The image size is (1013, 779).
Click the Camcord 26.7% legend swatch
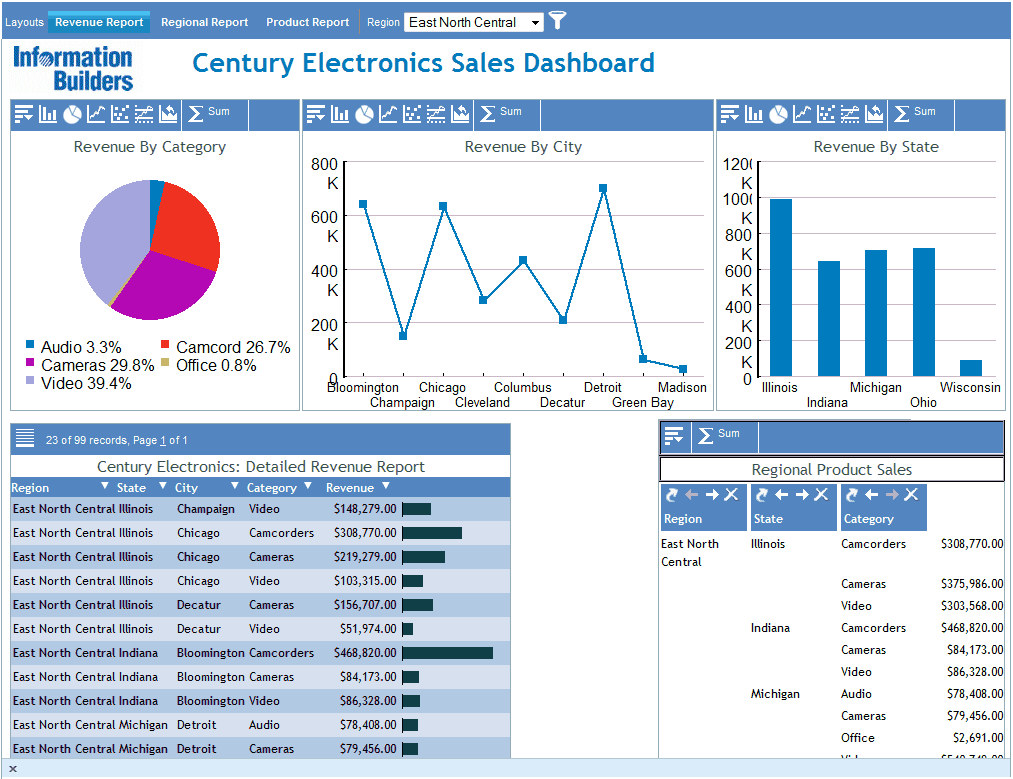[165, 344]
